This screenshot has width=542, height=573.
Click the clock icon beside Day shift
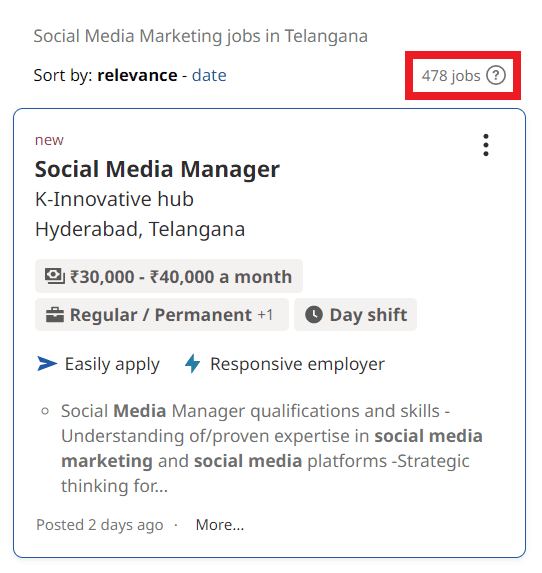[x=314, y=315]
